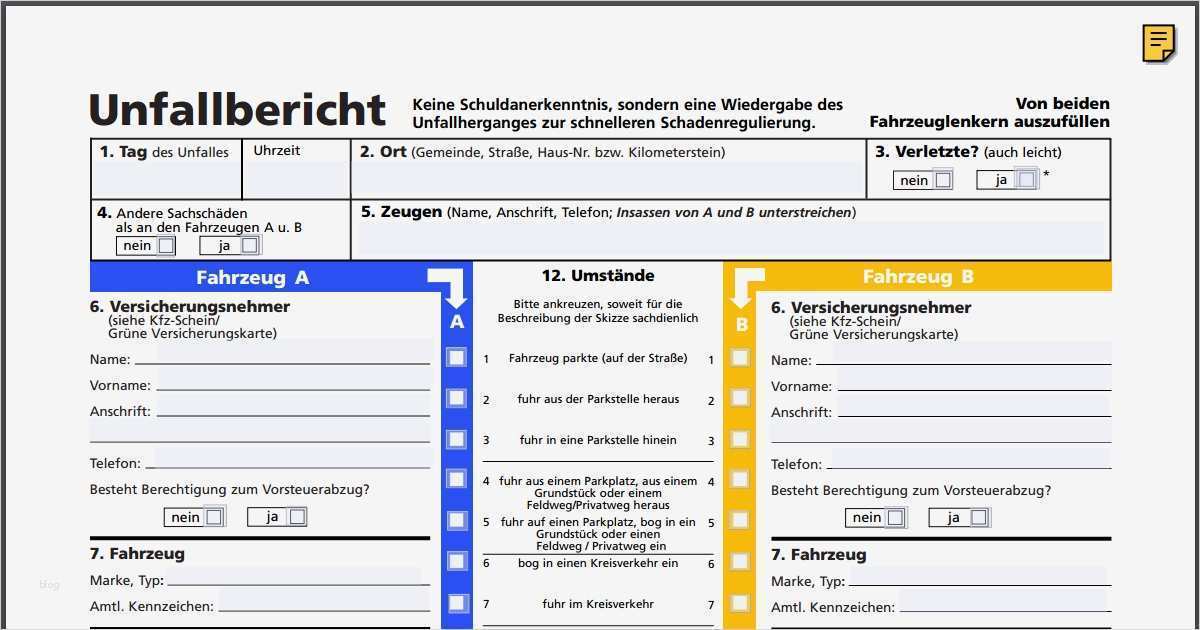Click the blue 'Fahrzeug A' header
Screen dimensions: 1200x630
click(x=252, y=277)
